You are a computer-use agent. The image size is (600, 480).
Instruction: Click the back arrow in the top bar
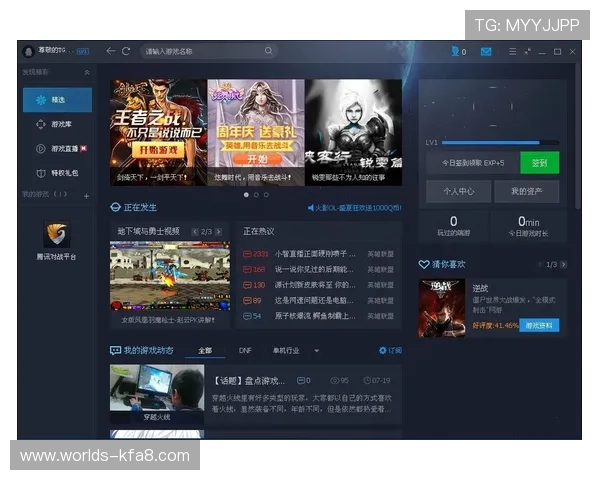(111, 51)
